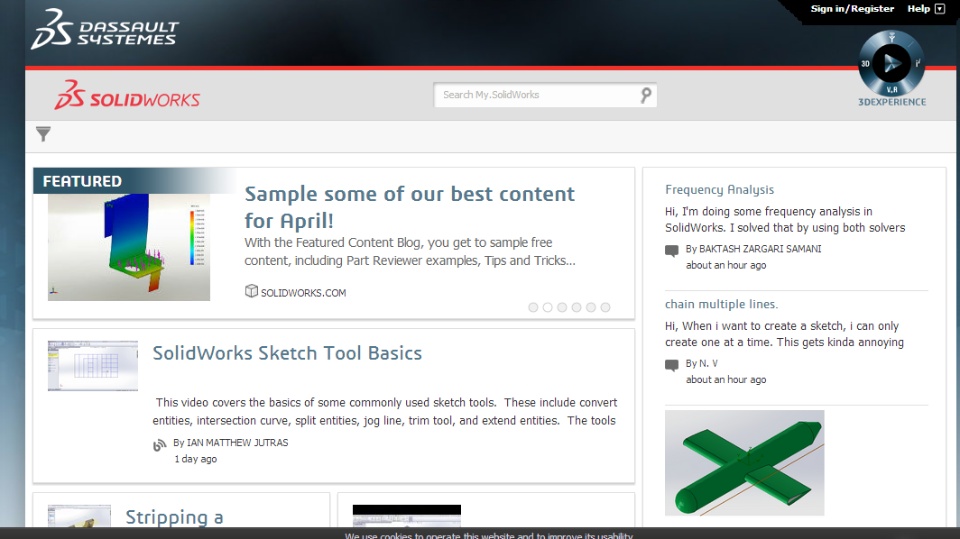This screenshot has height=539, width=960.
Task: Click the FEATURED banner label
Action: [x=82, y=181]
